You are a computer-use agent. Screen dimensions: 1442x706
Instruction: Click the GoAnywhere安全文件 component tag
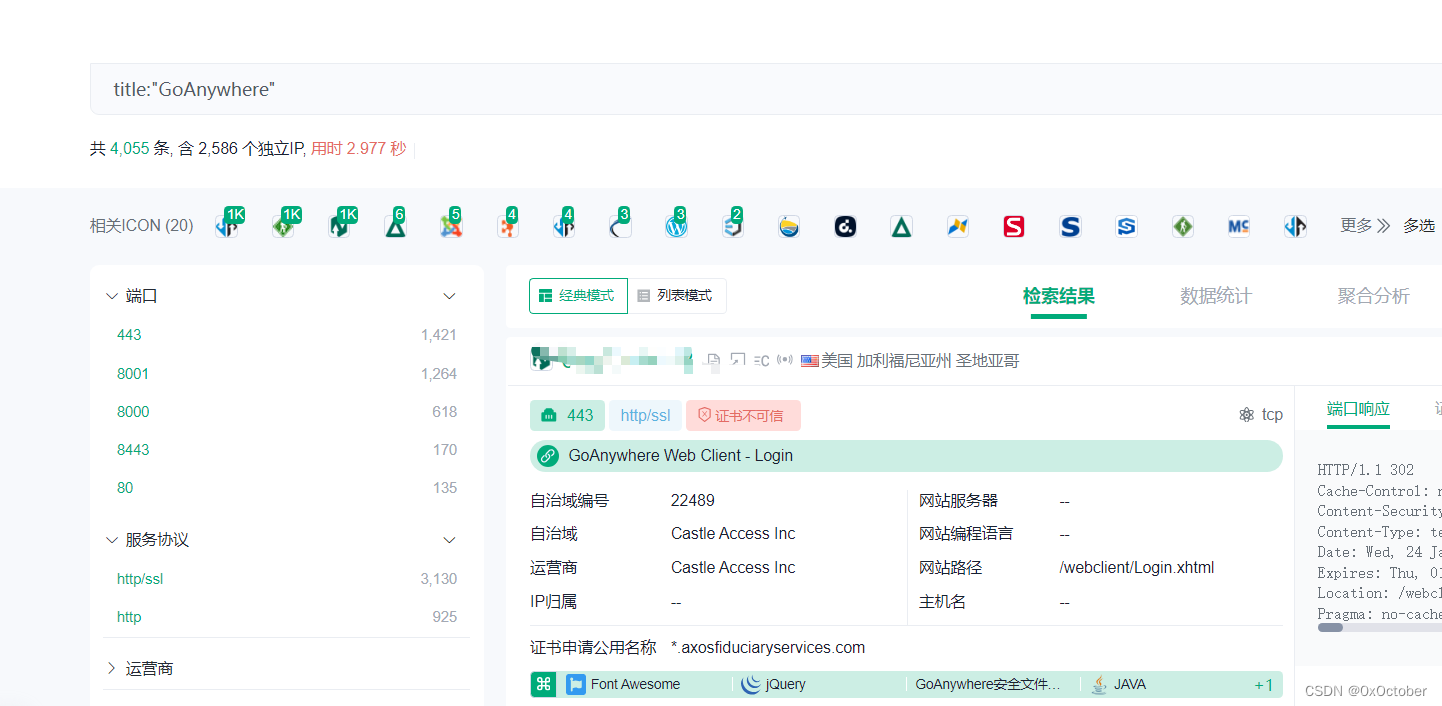point(987,685)
